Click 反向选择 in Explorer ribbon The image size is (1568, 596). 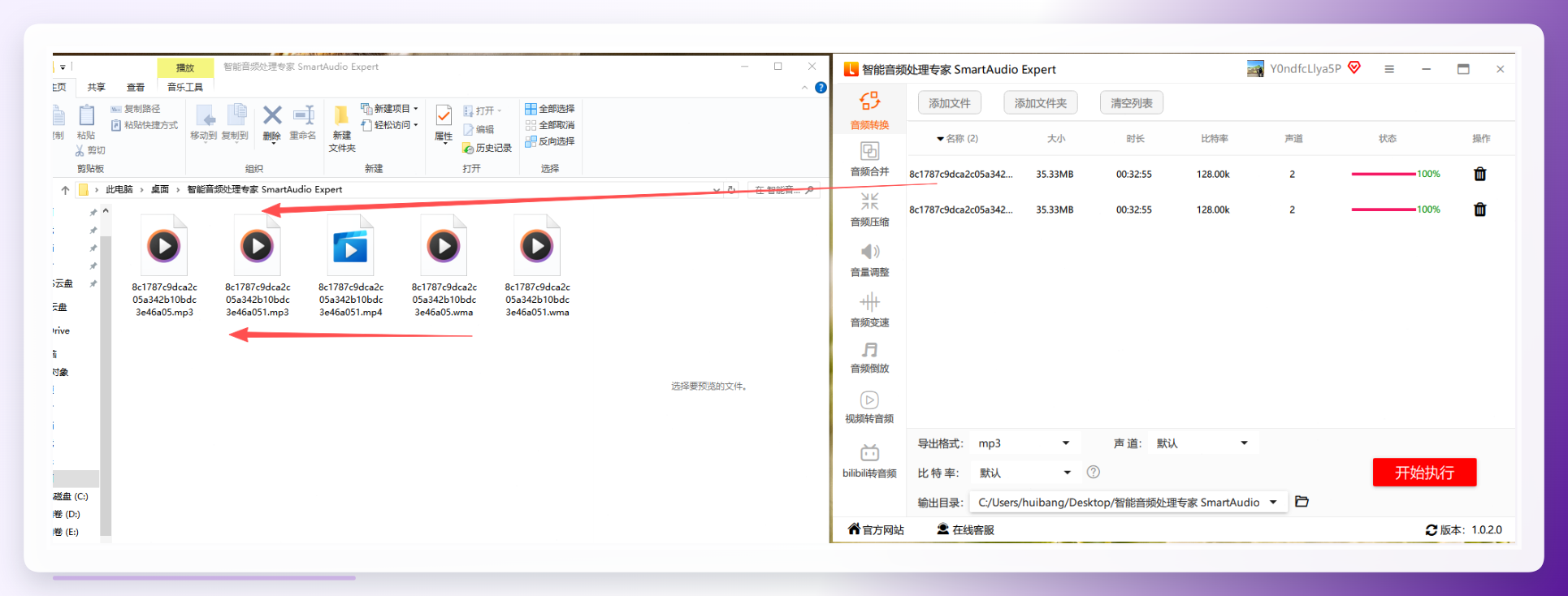click(x=550, y=141)
